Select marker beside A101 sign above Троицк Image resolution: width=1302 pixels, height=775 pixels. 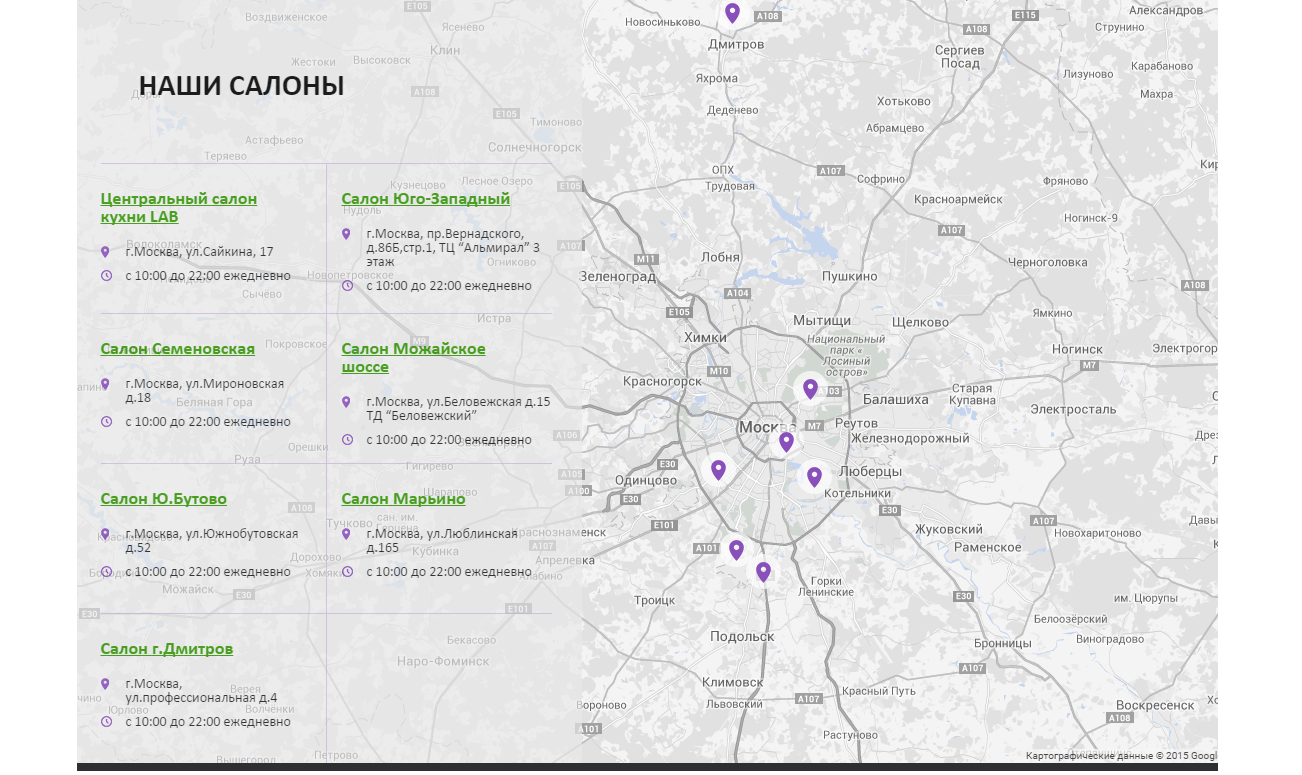pyautogui.click(x=736, y=550)
